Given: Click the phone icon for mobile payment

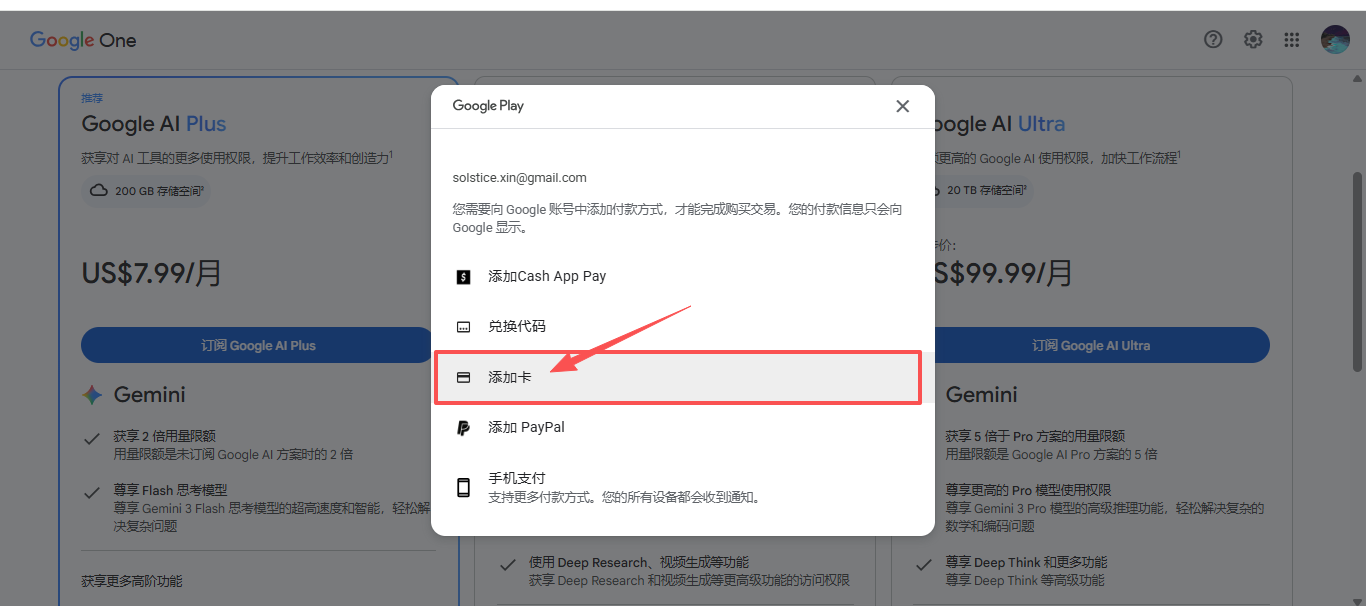Looking at the screenshot, I should coord(463,488).
